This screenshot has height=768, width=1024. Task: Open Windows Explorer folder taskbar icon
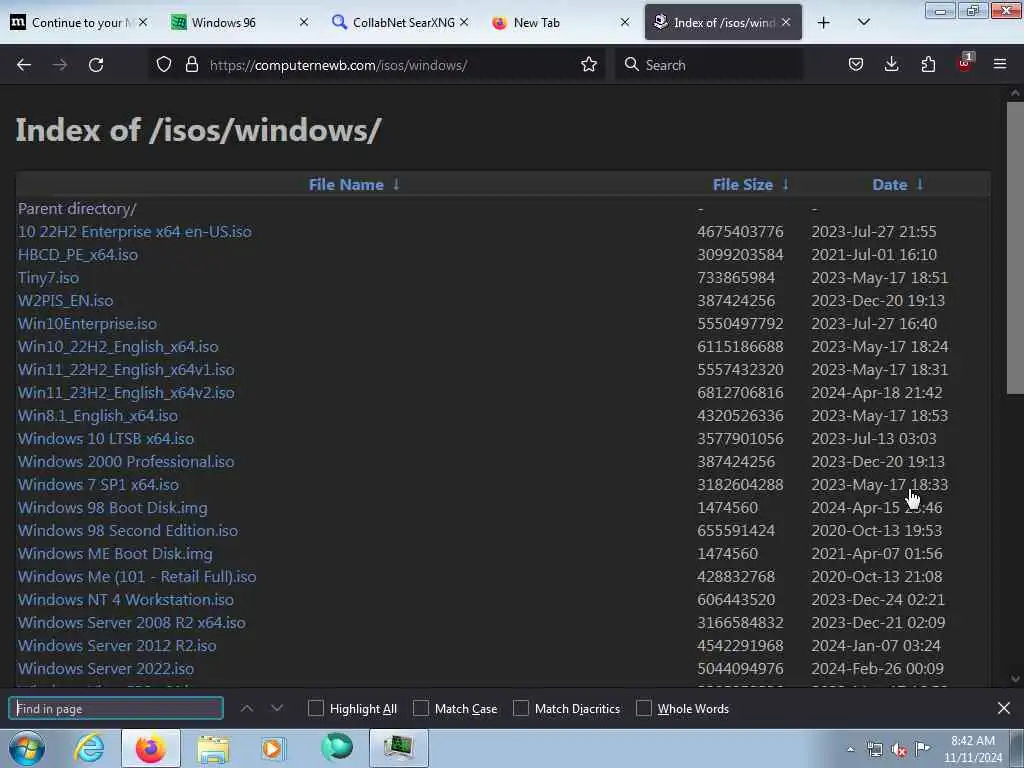point(213,748)
